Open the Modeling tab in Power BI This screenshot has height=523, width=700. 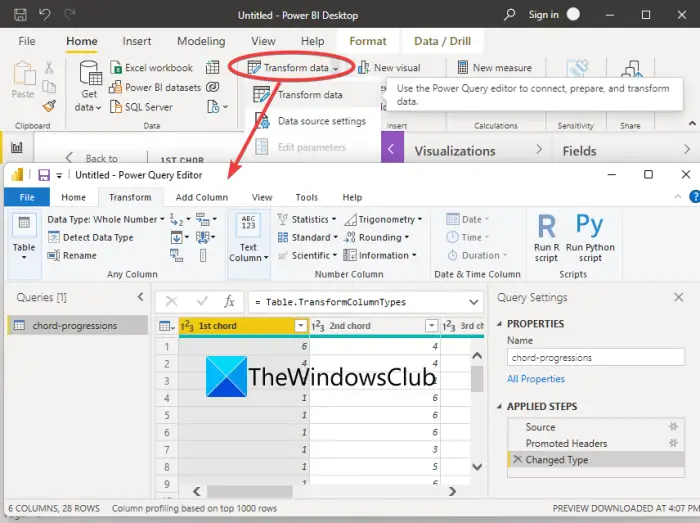click(201, 41)
